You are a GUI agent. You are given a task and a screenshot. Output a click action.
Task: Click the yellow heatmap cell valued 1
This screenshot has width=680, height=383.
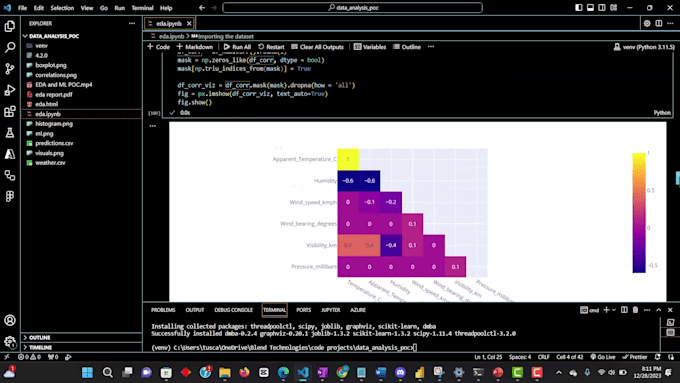pos(348,159)
